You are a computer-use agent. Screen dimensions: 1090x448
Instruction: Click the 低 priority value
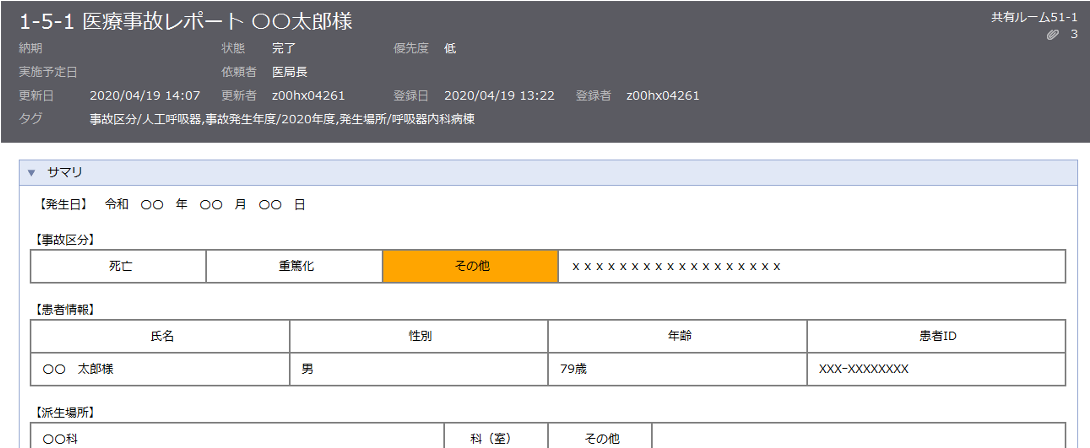[x=450, y=48]
